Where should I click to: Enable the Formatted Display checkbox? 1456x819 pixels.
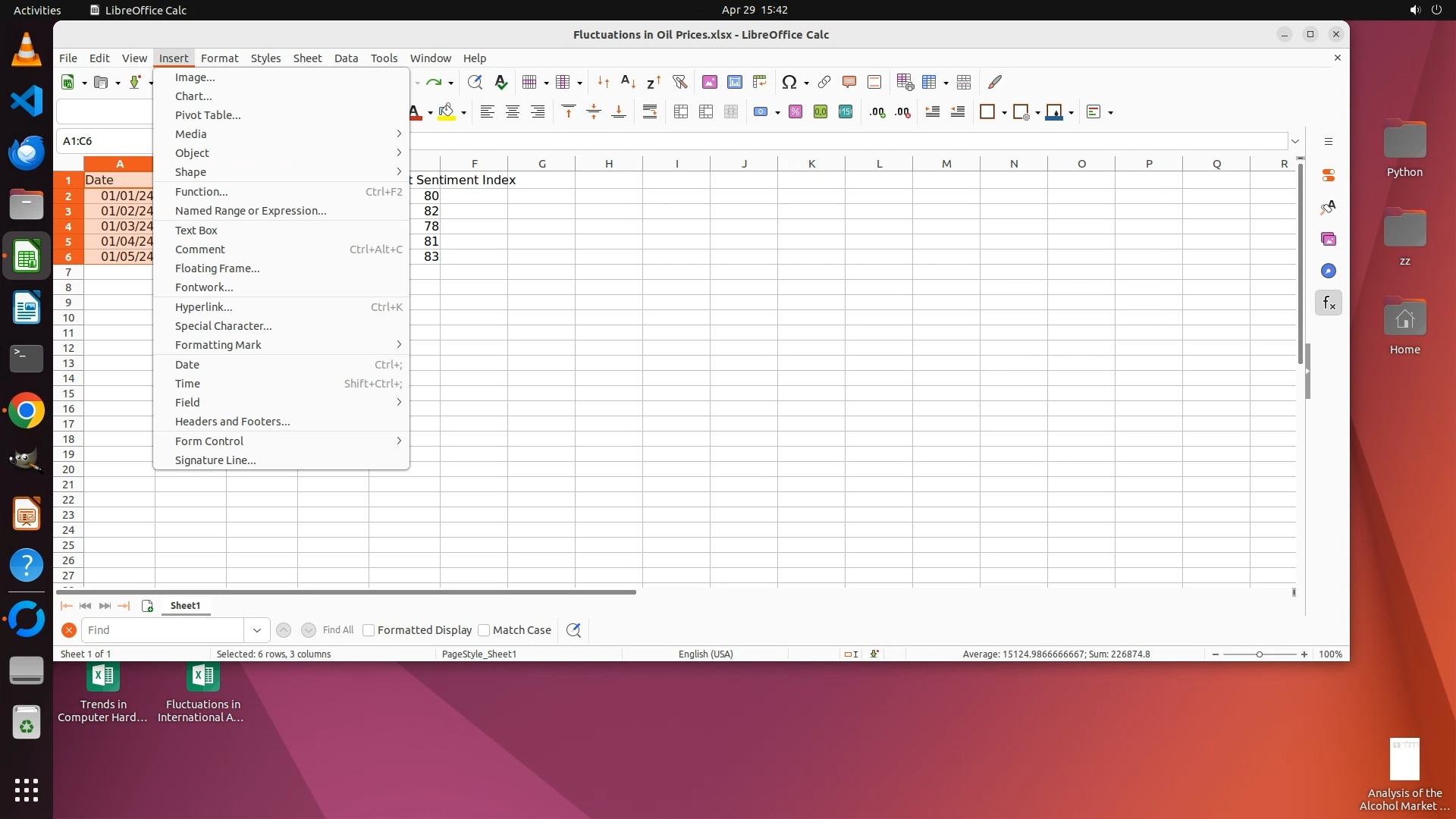(369, 630)
